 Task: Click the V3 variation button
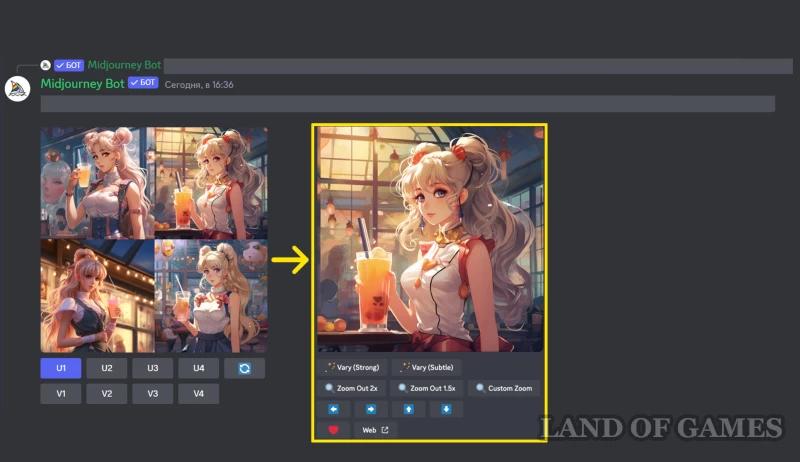pos(153,394)
